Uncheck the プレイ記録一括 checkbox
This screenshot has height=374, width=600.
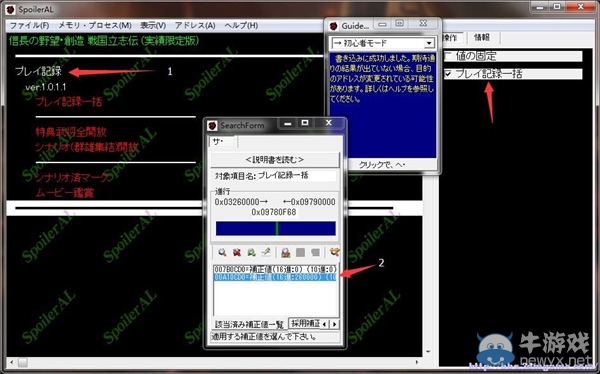(x=448, y=74)
